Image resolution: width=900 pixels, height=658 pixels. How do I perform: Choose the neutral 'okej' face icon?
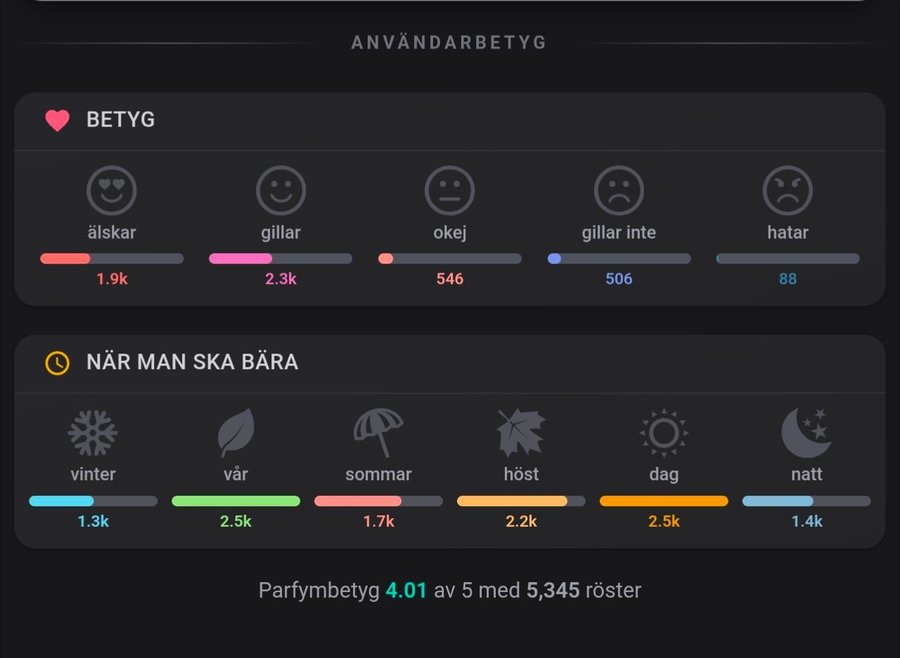[450, 190]
